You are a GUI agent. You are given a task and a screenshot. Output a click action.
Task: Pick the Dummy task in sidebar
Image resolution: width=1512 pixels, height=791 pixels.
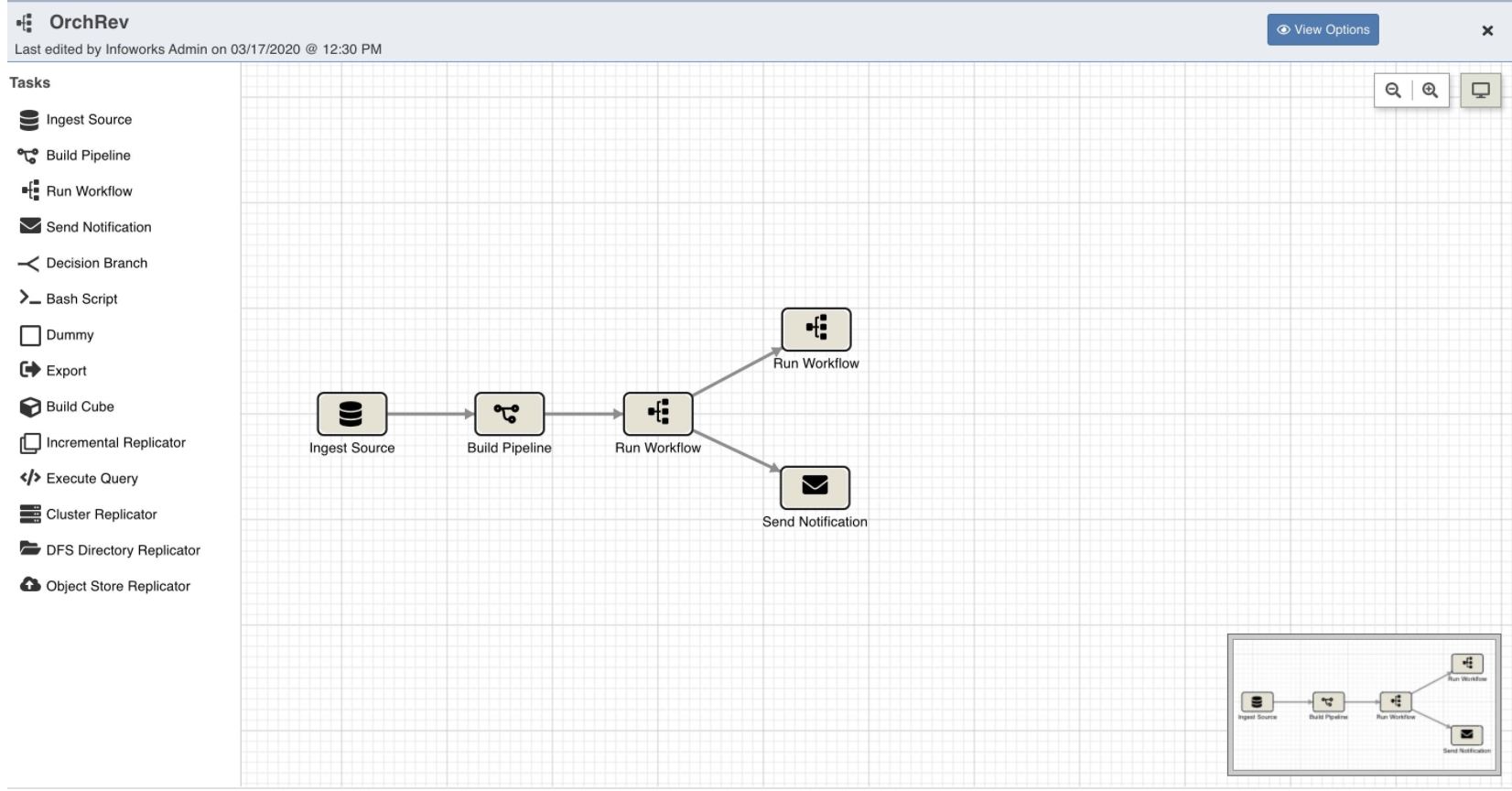[70, 335]
